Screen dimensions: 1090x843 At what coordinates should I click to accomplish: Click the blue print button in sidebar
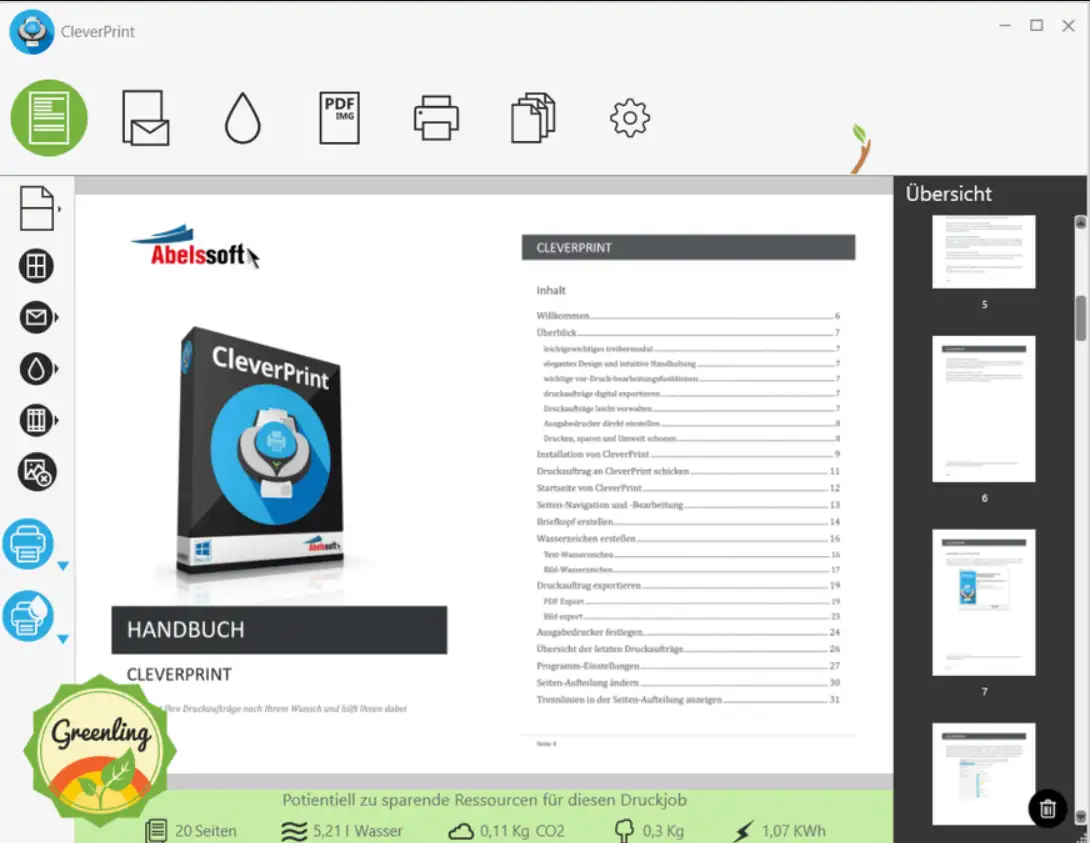(x=28, y=545)
